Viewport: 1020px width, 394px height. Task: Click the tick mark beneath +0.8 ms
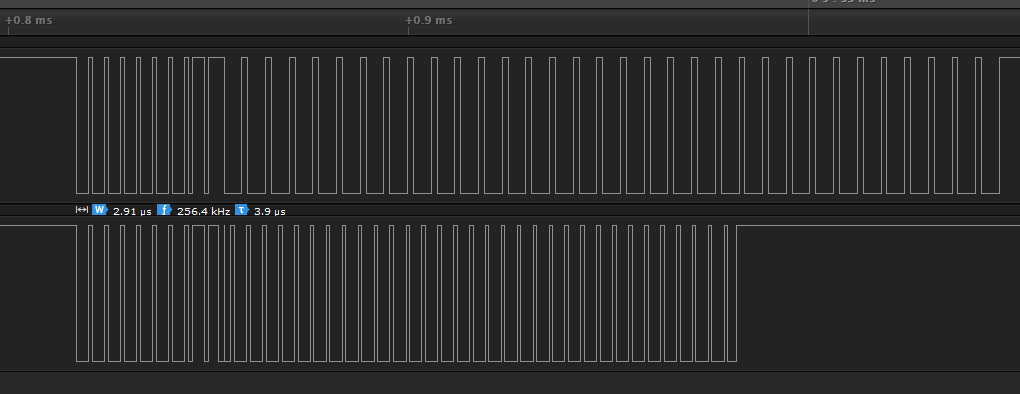tap(8, 31)
